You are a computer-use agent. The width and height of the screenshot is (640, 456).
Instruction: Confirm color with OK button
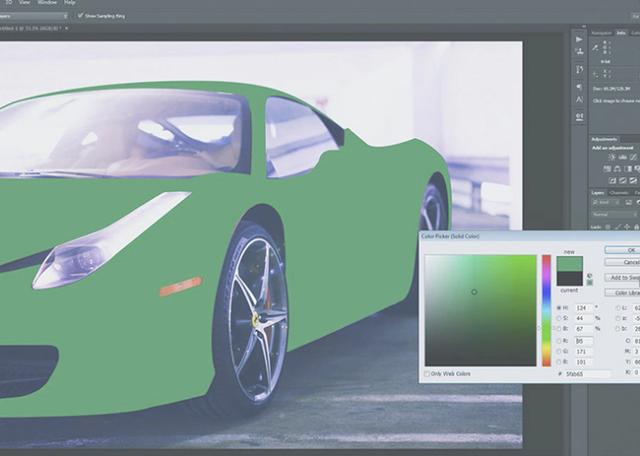622,250
